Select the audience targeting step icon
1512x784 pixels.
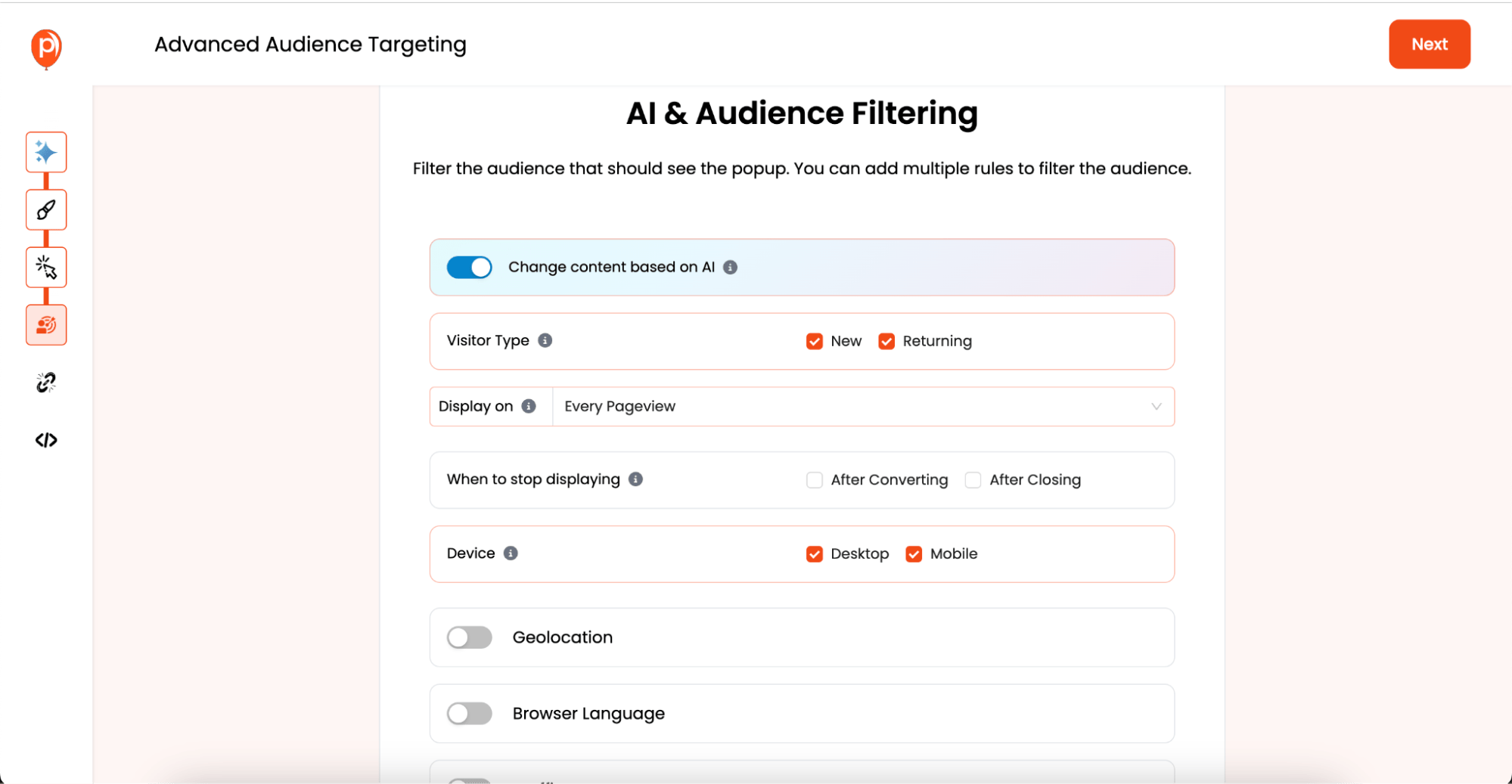(x=46, y=325)
